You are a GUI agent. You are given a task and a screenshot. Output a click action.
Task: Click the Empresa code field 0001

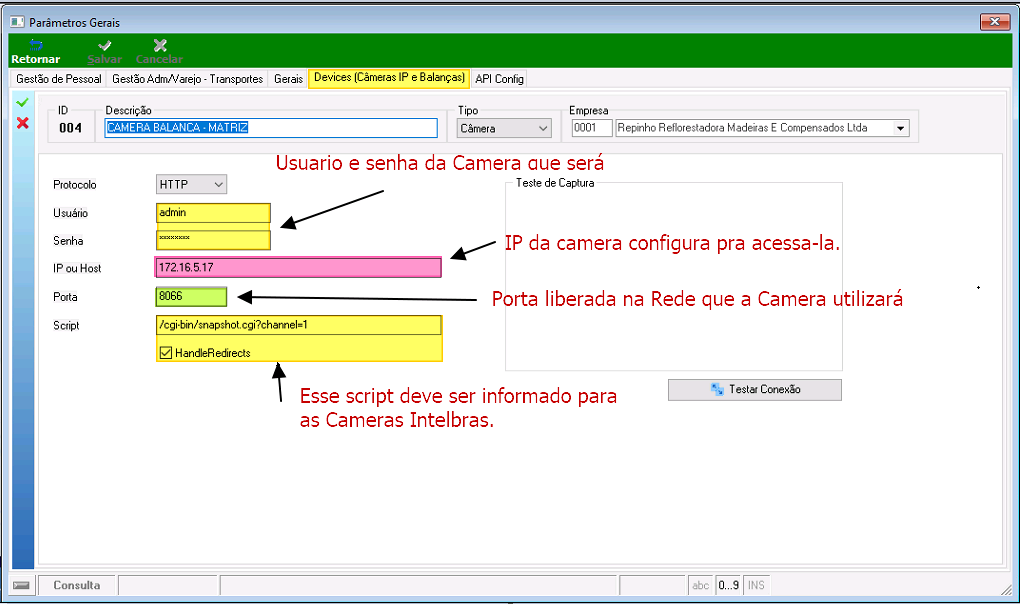(592, 128)
